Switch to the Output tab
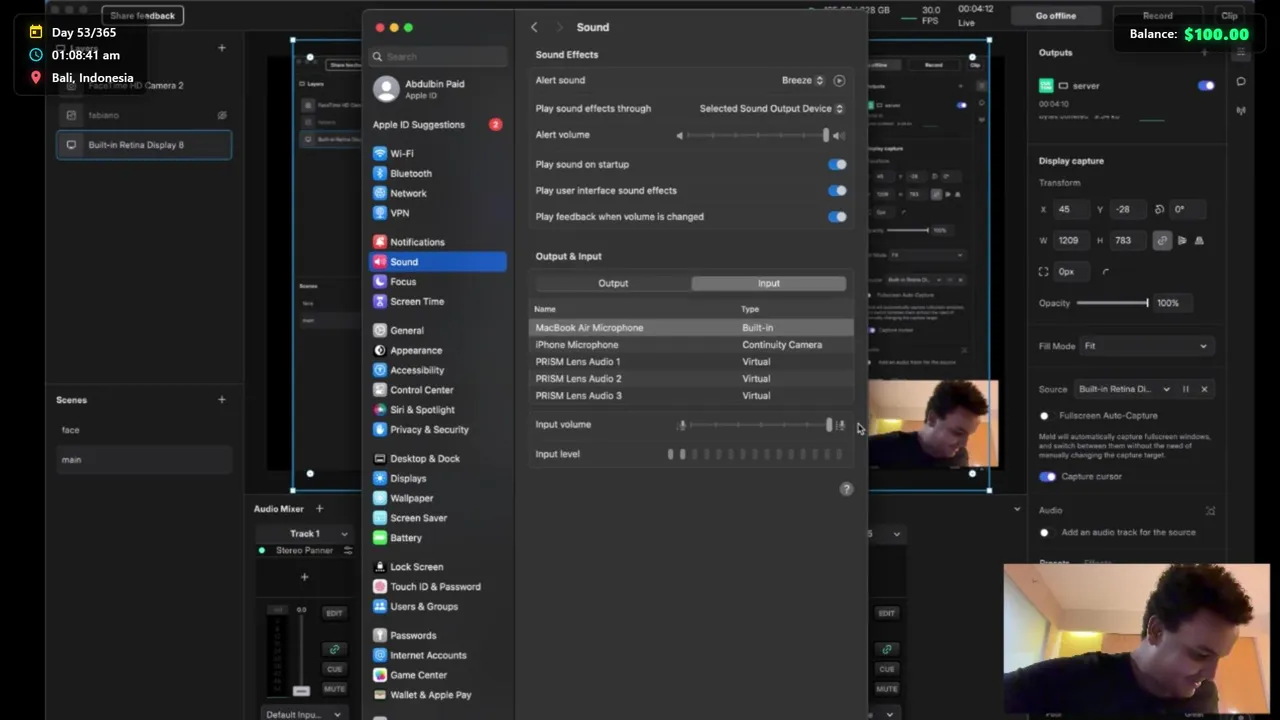1280x720 pixels. pos(613,283)
